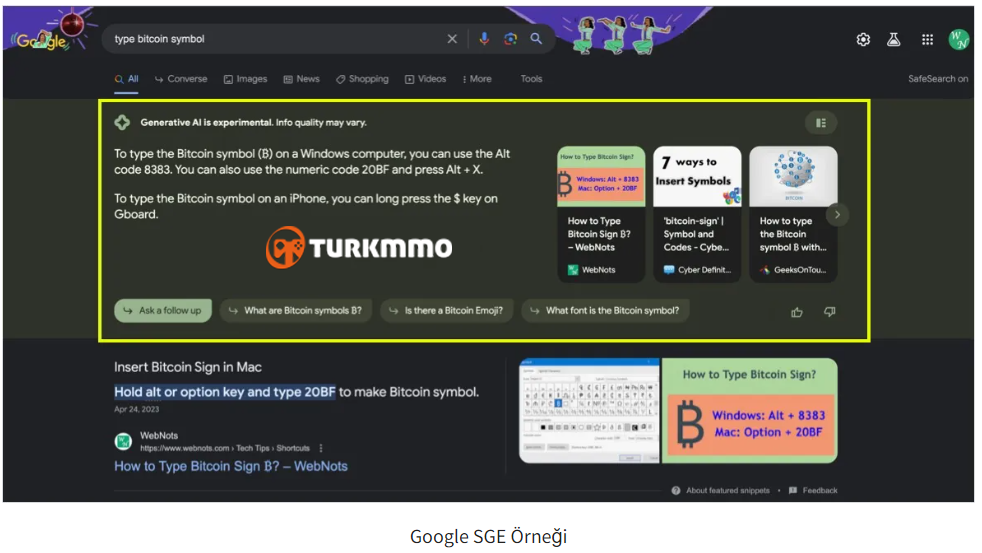The image size is (982, 553).
Task: Give thumbs up to the AI answer
Action: click(x=797, y=312)
